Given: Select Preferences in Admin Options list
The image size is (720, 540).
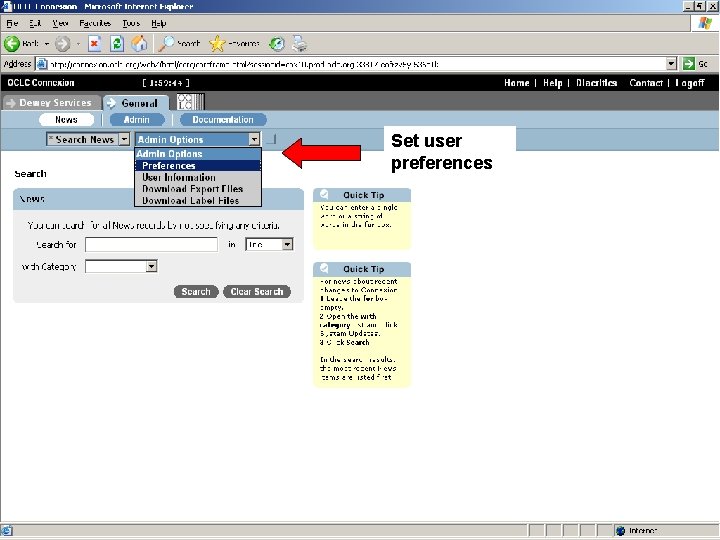Looking at the screenshot, I should coord(198,166).
